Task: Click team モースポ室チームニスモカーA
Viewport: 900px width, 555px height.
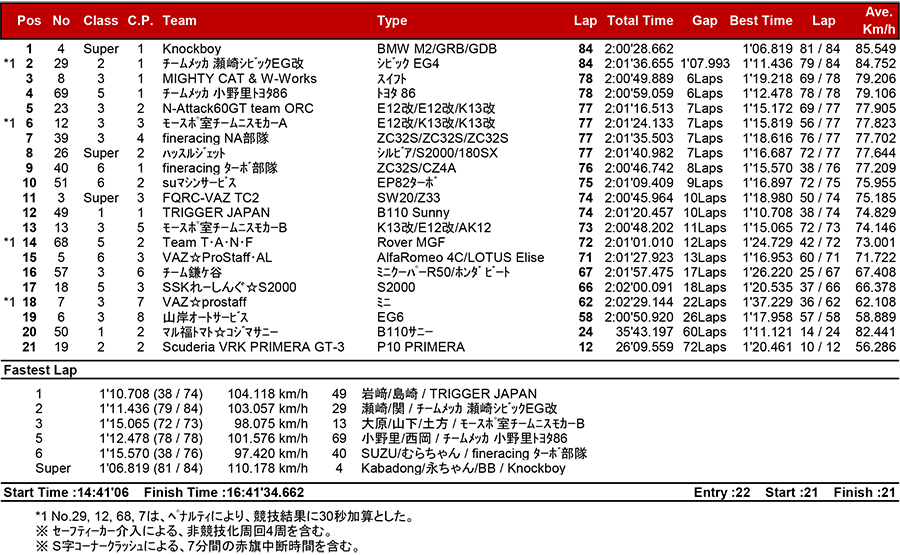Action: 224,123
